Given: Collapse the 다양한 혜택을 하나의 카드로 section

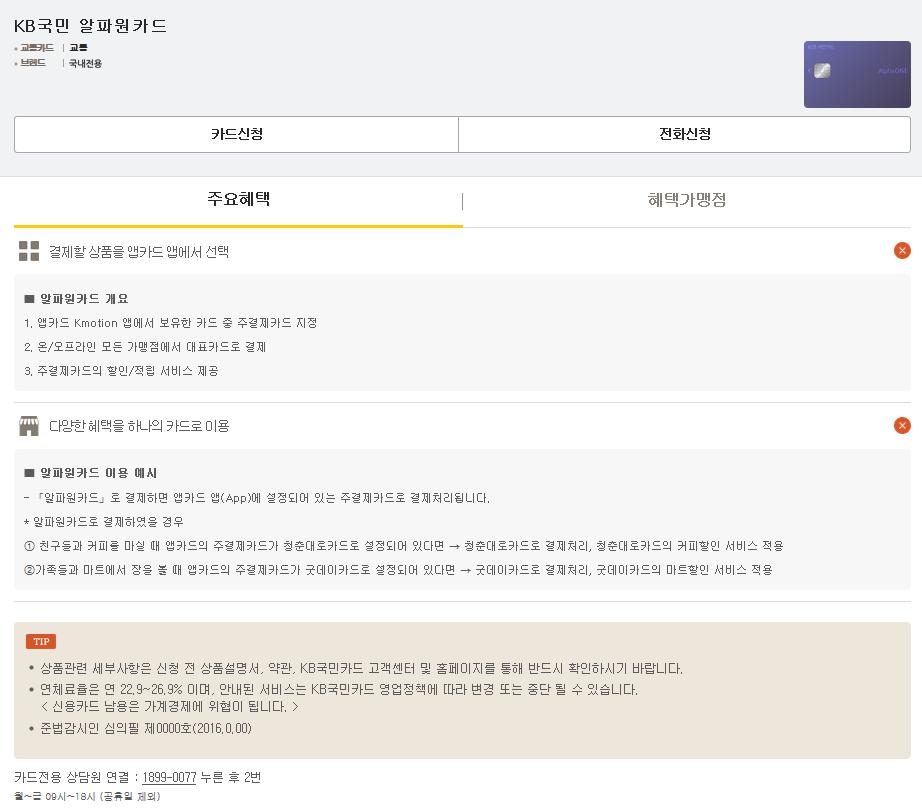Looking at the screenshot, I should tap(901, 426).
